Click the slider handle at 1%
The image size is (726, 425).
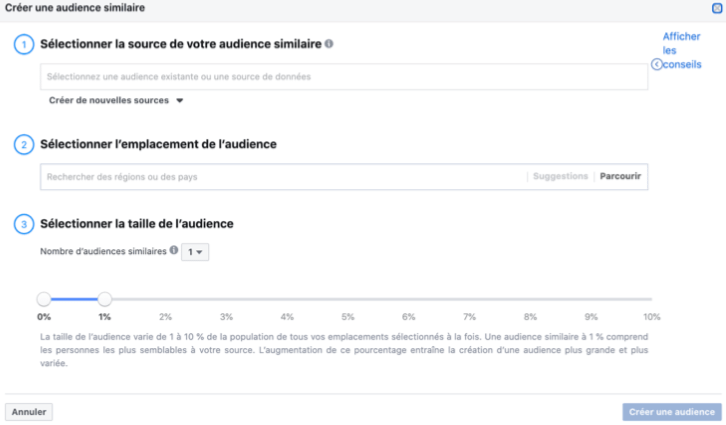click(x=105, y=299)
